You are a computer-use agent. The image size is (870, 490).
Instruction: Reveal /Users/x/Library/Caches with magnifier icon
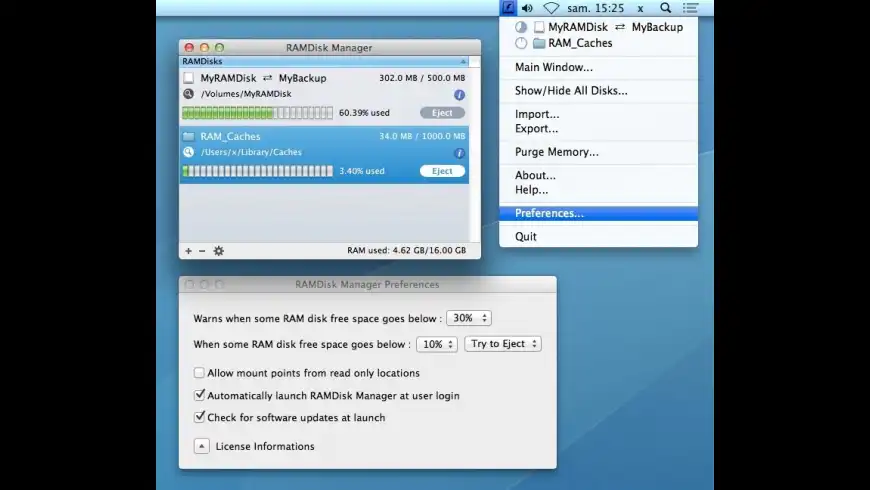pyautogui.click(x=189, y=152)
